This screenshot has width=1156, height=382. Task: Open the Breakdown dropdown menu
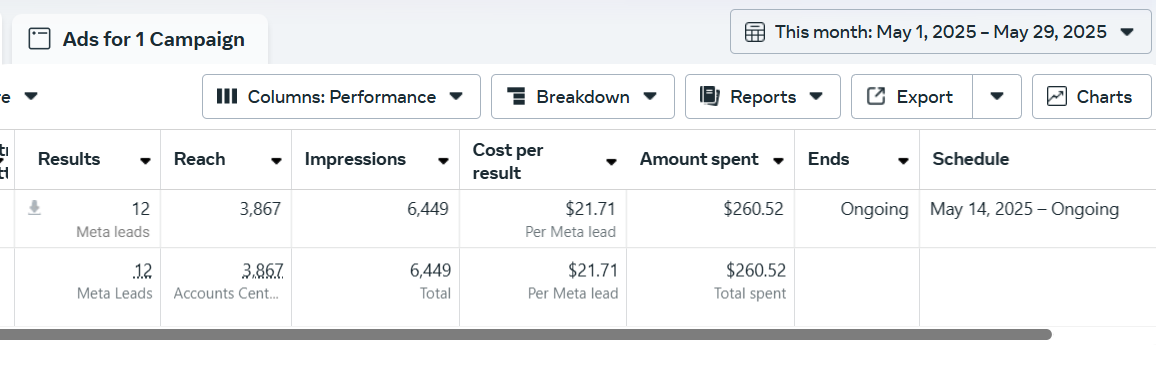point(582,97)
